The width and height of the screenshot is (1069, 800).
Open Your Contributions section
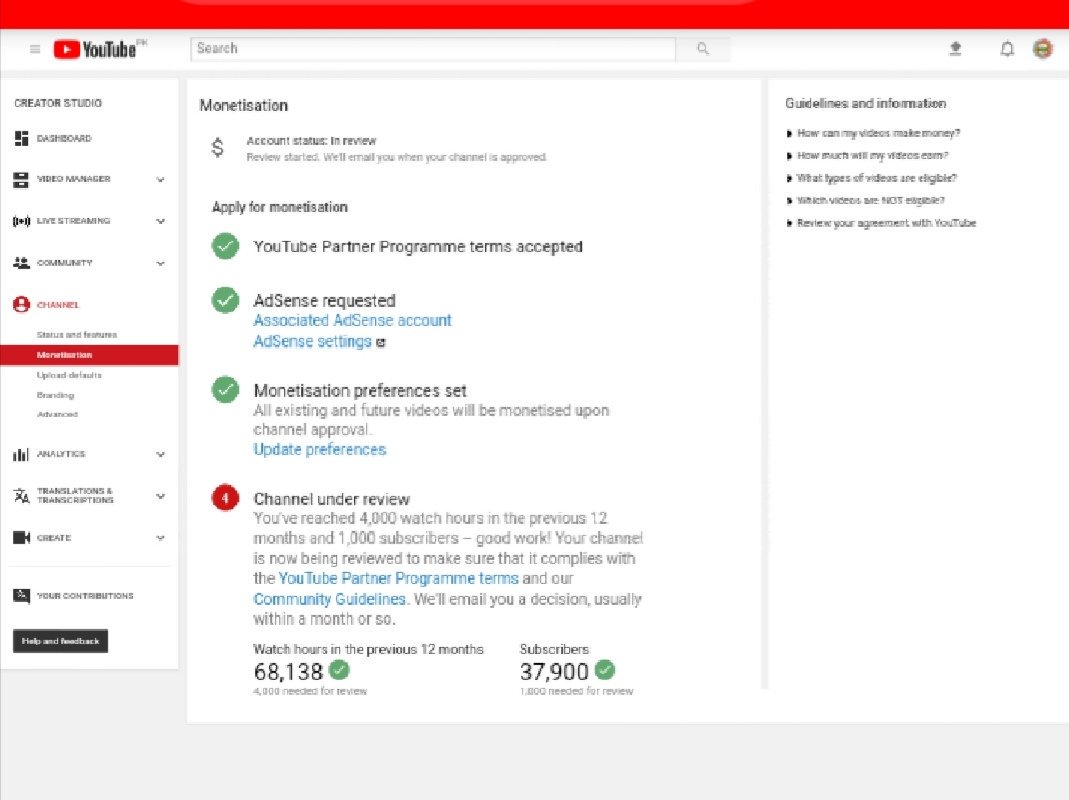coord(85,595)
